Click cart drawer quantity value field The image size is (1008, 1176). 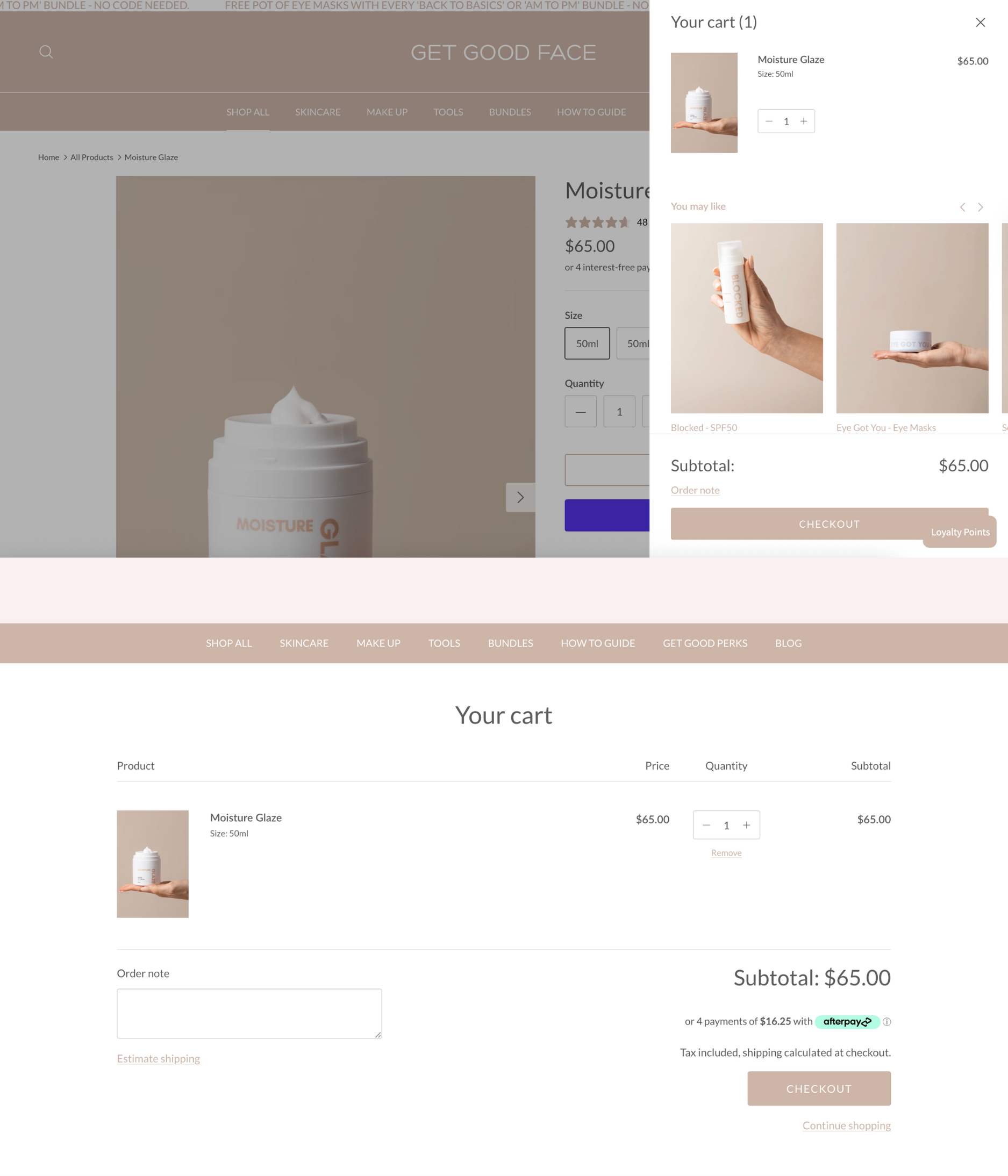(x=787, y=121)
